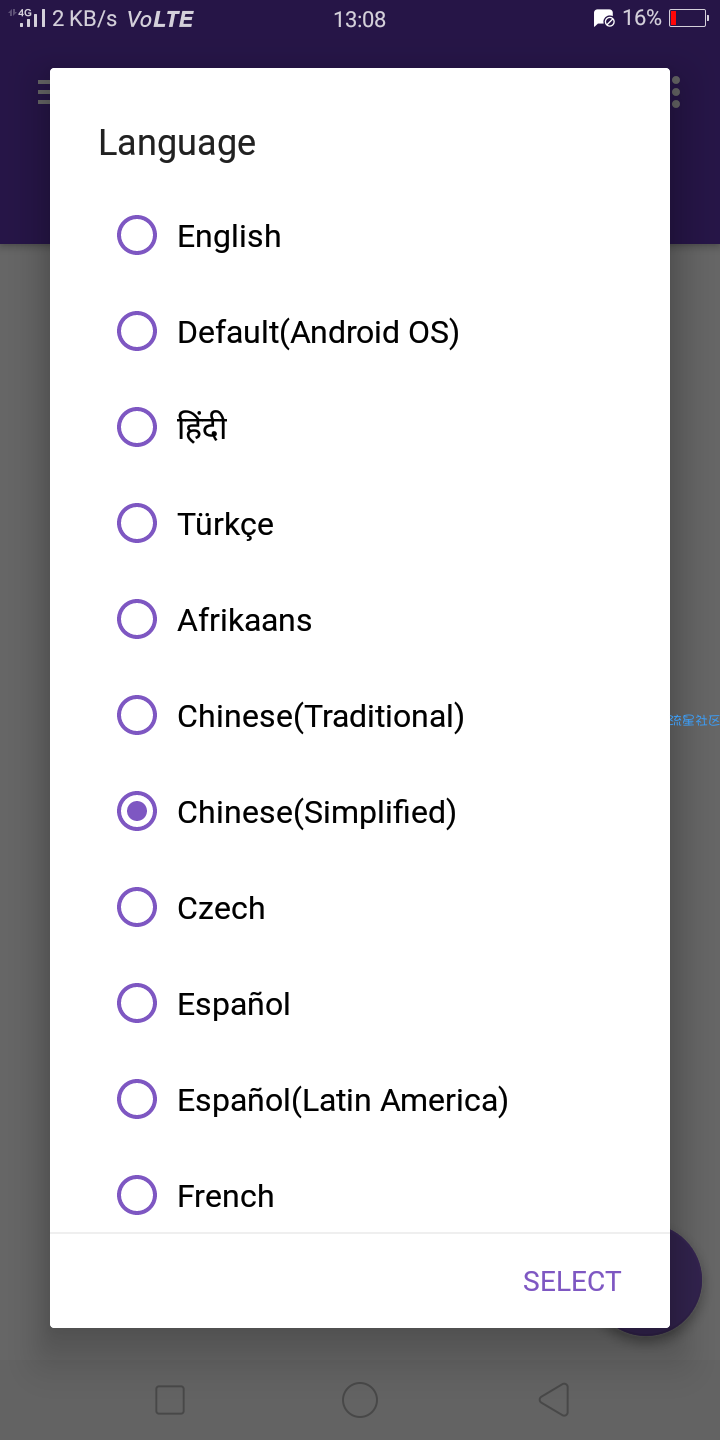Tap the recent apps square icon
Image resolution: width=720 pixels, height=1440 pixels.
click(x=170, y=1400)
